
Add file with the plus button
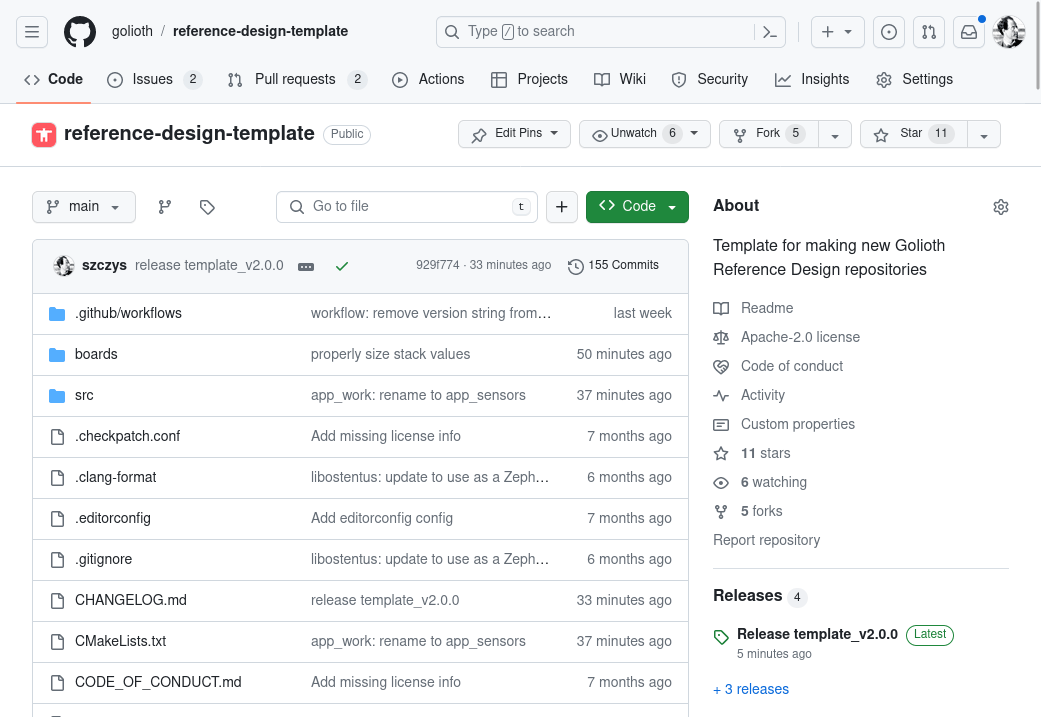point(562,207)
